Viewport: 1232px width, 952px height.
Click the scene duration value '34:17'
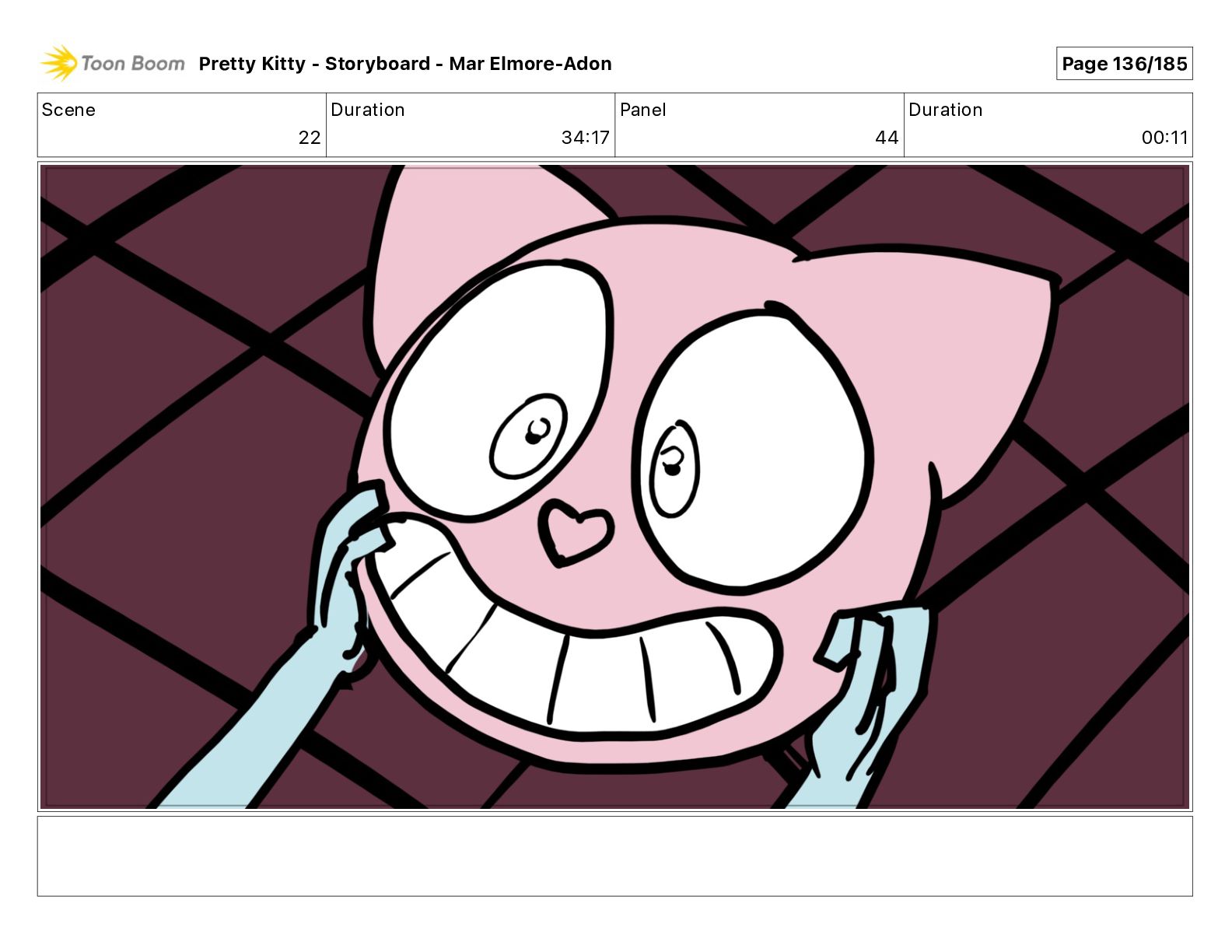[x=585, y=138]
